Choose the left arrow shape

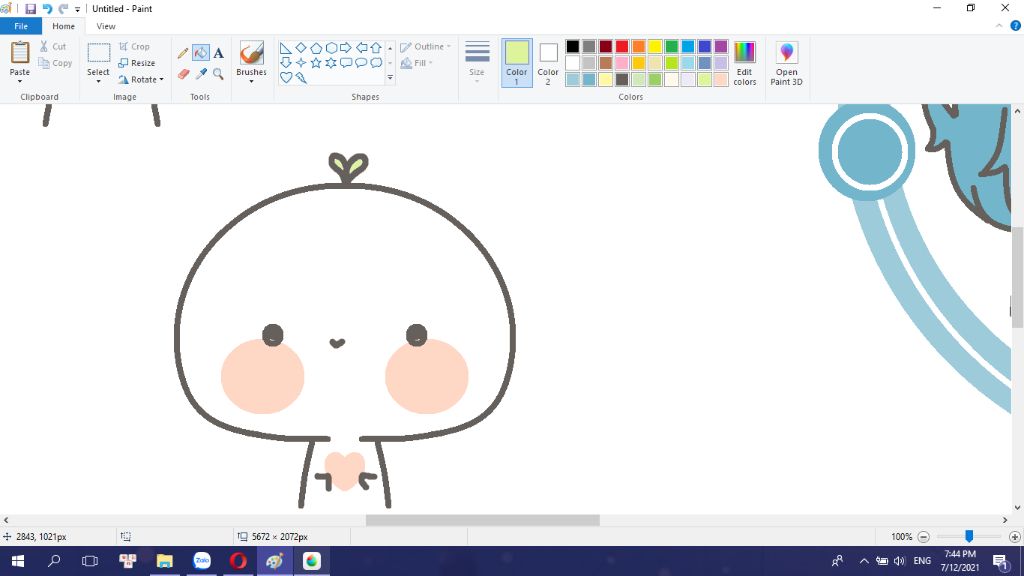tap(361, 48)
